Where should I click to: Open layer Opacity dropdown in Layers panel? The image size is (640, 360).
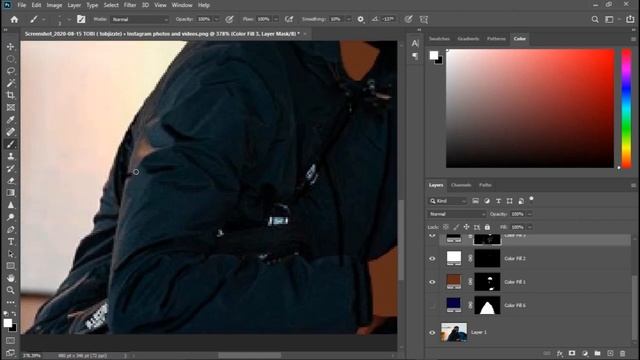530,214
